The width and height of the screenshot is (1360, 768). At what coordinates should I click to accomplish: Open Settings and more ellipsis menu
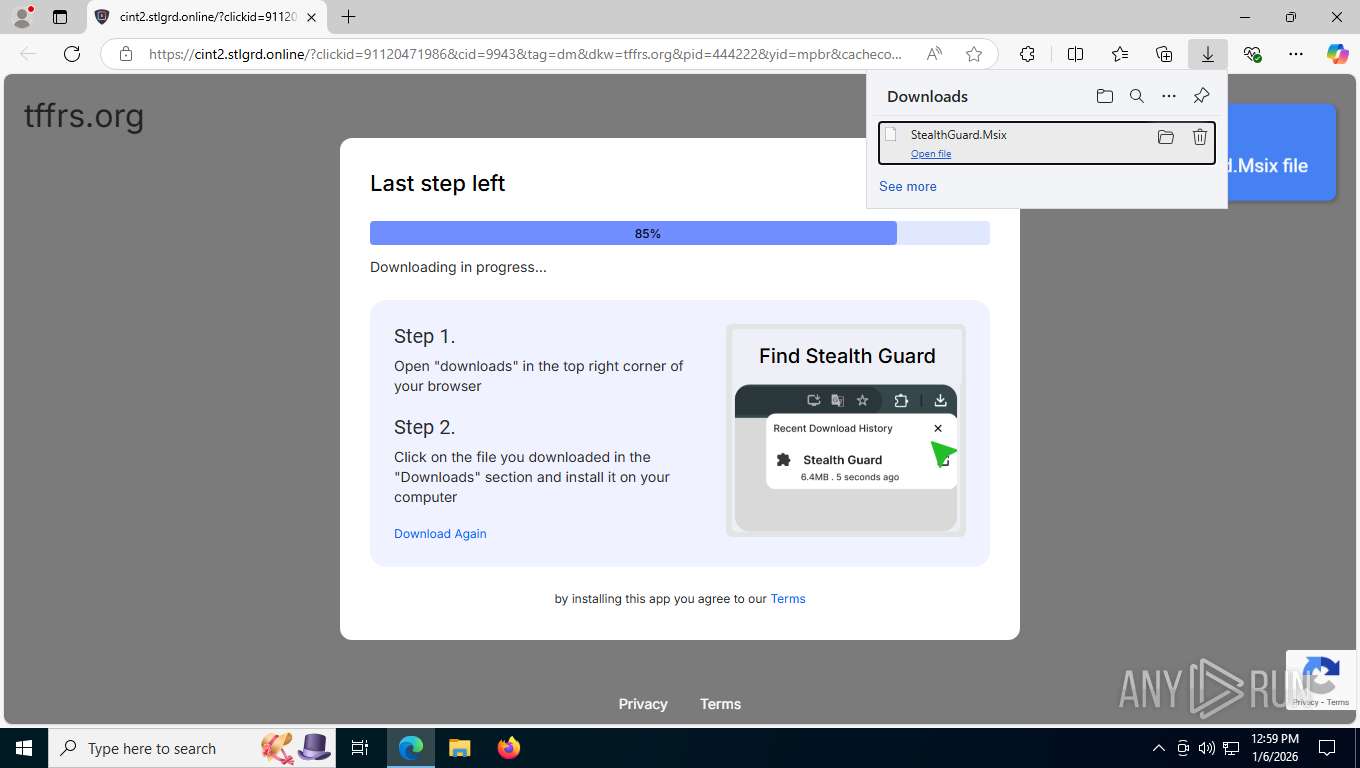(x=1296, y=54)
